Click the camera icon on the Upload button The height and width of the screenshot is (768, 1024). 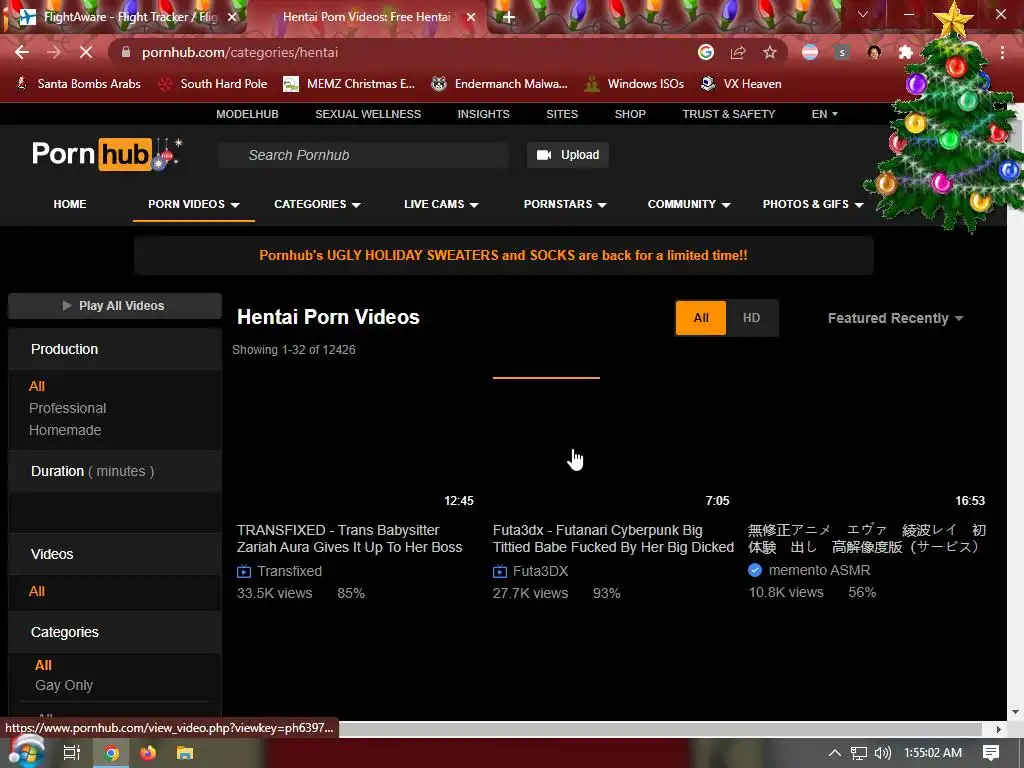coord(544,155)
